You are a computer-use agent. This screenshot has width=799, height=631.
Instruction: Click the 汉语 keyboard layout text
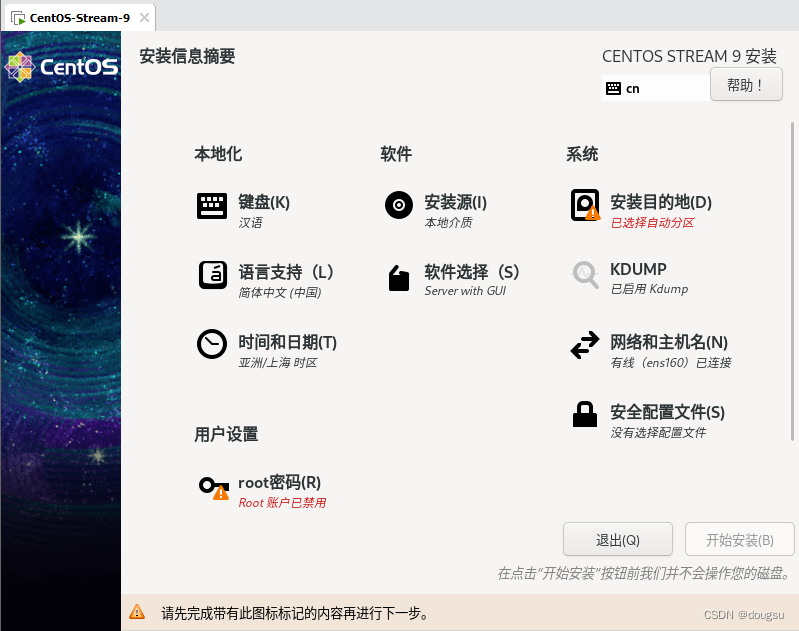coord(250,223)
